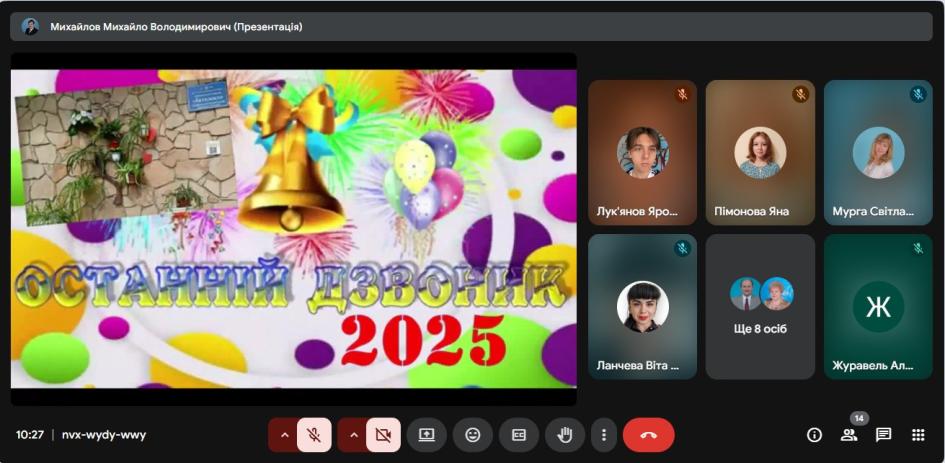Viewport: 945px width, 463px height.
Task: Turn on the disabled camera button
Action: [x=383, y=435]
